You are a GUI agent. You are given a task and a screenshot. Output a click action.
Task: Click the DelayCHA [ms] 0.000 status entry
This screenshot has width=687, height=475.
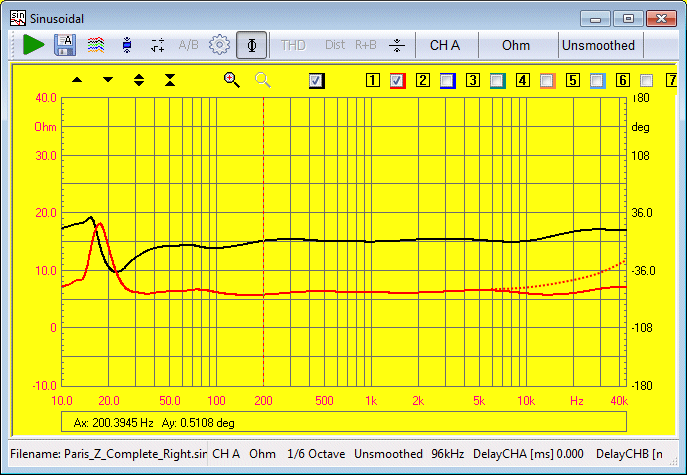528,454
